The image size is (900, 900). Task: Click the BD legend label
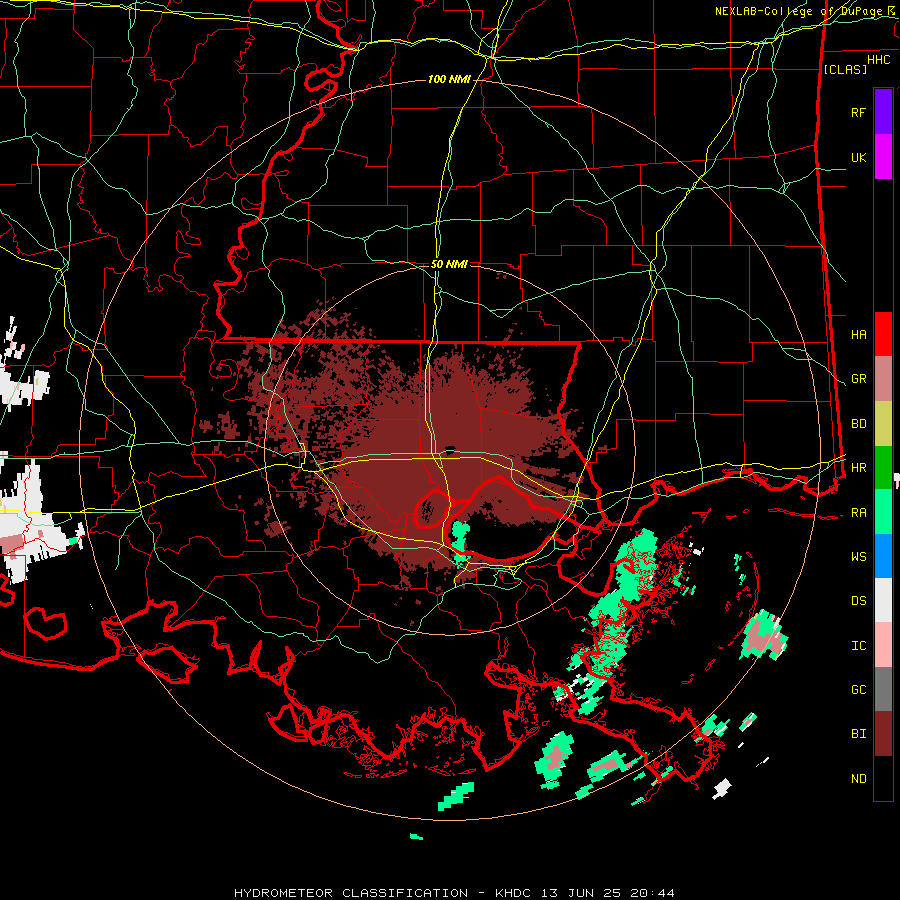(x=858, y=424)
